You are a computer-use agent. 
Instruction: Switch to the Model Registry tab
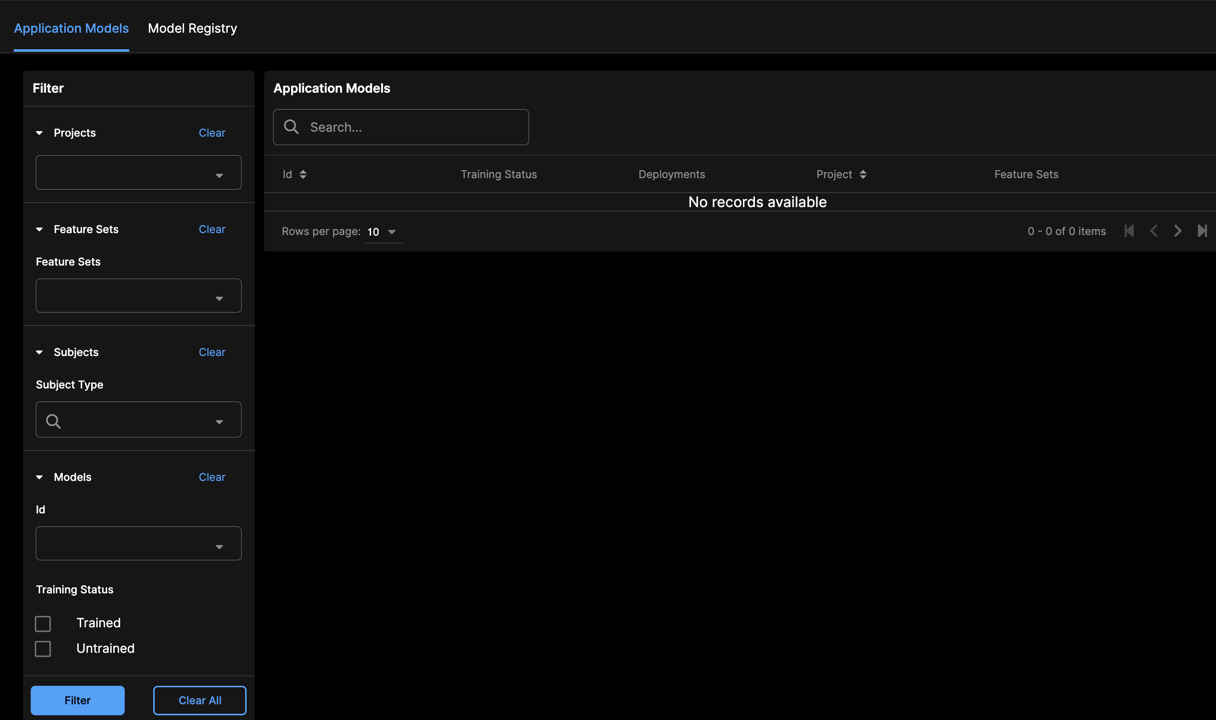point(192,28)
